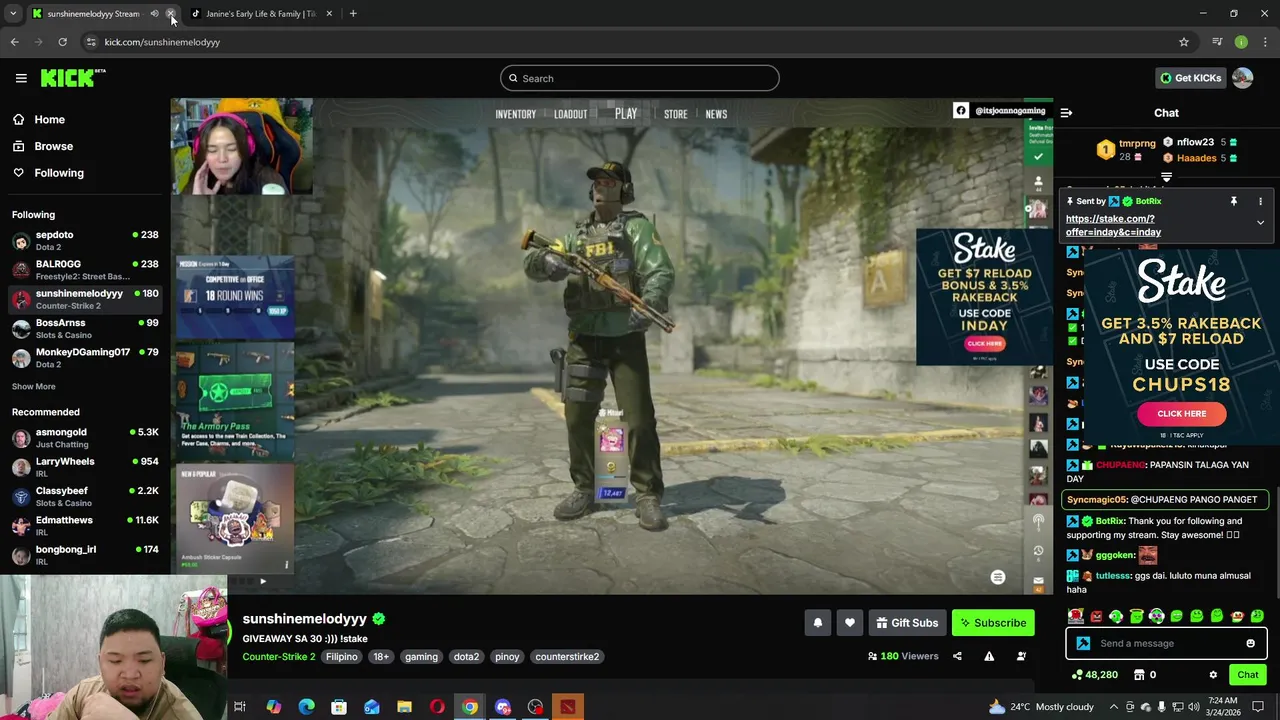
Task: Open the Kick hamburger sidebar menu
Action: coord(21,78)
